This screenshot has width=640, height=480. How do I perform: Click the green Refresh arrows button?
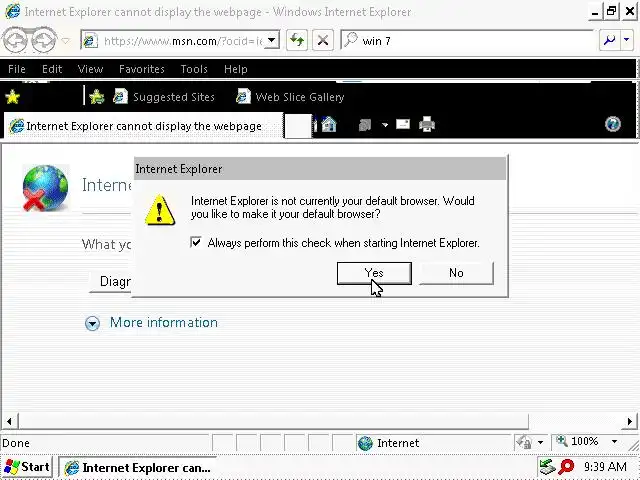297,40
